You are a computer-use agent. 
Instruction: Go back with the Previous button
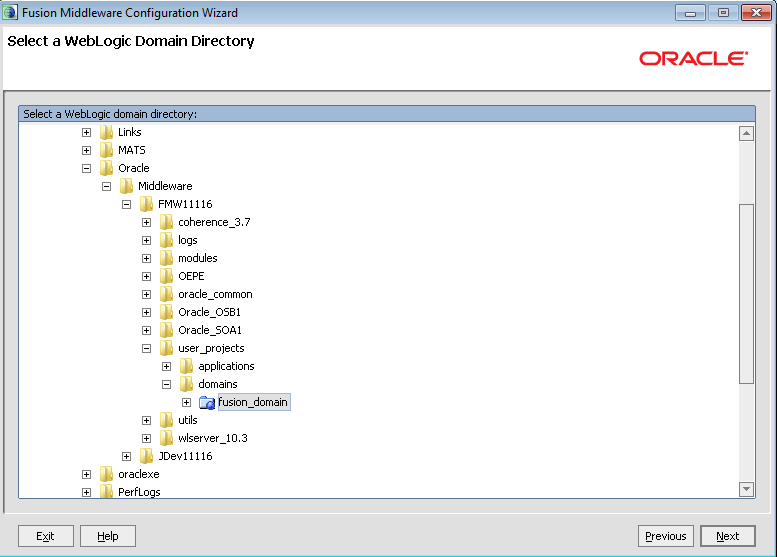click(x=665, y=536)
